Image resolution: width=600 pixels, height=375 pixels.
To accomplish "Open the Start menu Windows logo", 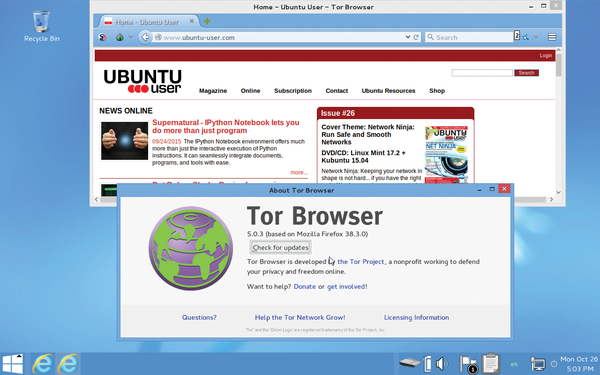I will 13,364.
